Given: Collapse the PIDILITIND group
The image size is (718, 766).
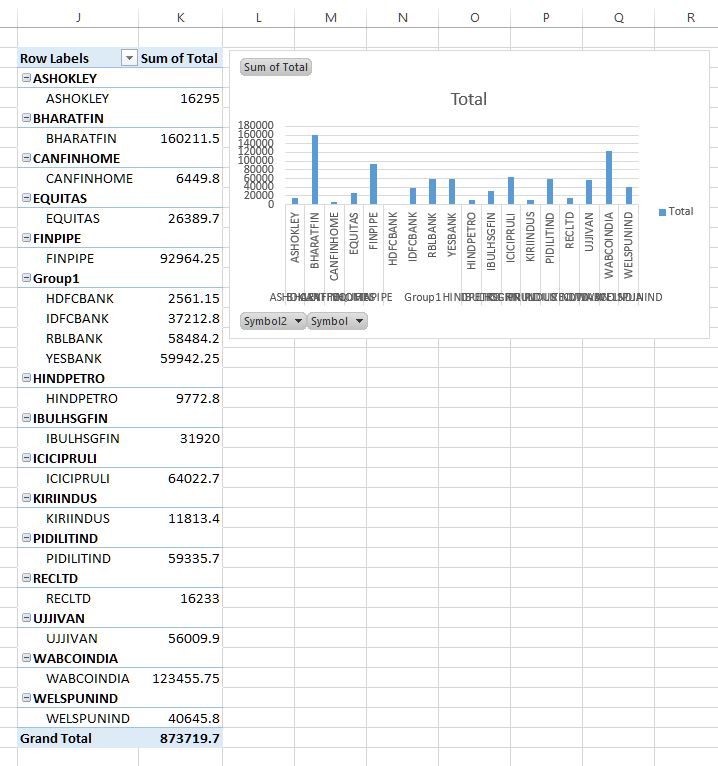Looking at the screenshot, I should [27, 538].
